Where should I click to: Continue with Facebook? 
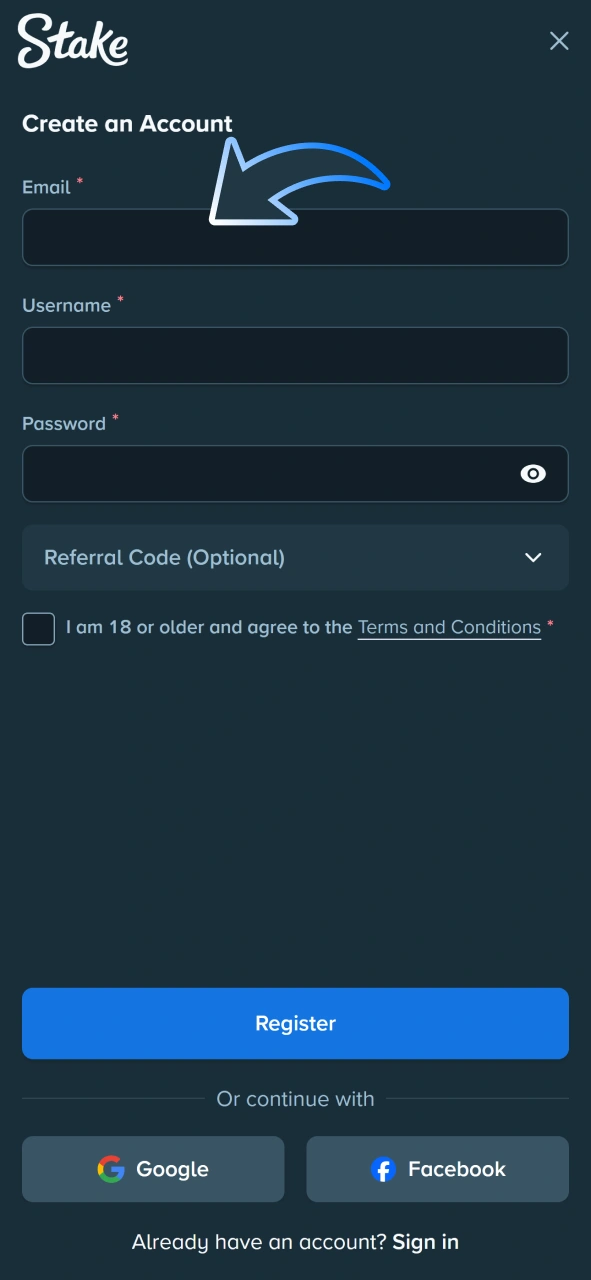coord(437,1169)
